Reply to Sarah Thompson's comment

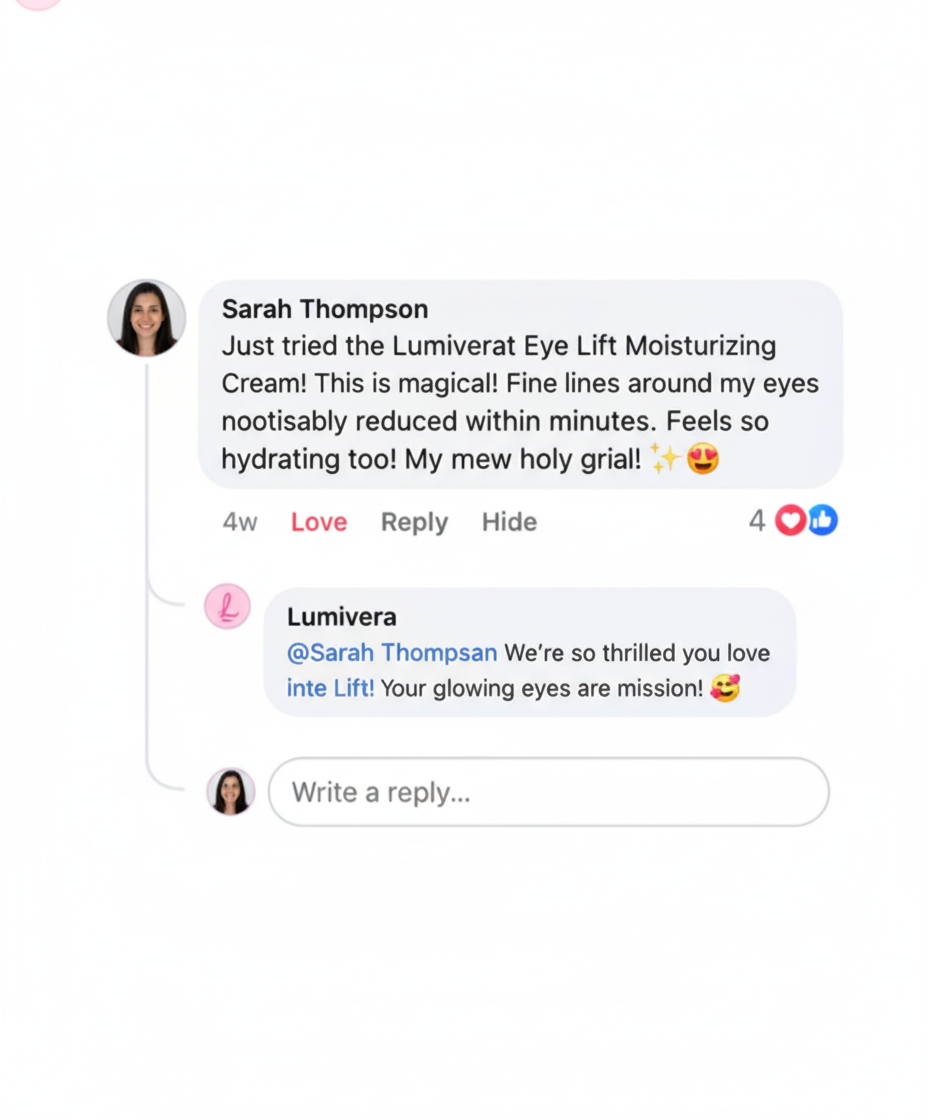[x=414, y=522]
